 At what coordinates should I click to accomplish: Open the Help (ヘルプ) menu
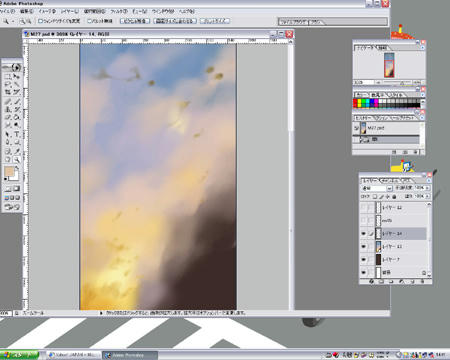(x=187, y=11)
